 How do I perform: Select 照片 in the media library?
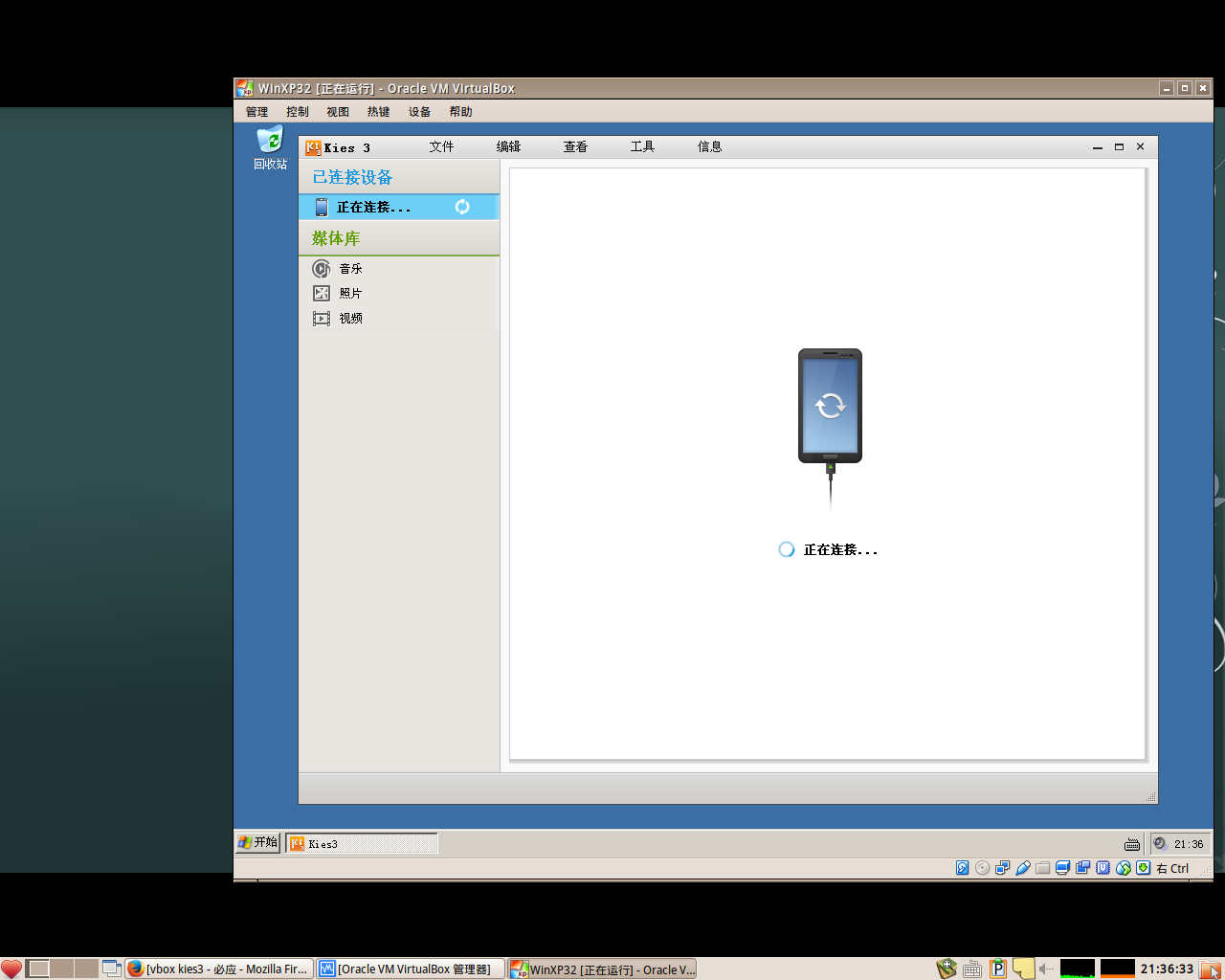399,294
